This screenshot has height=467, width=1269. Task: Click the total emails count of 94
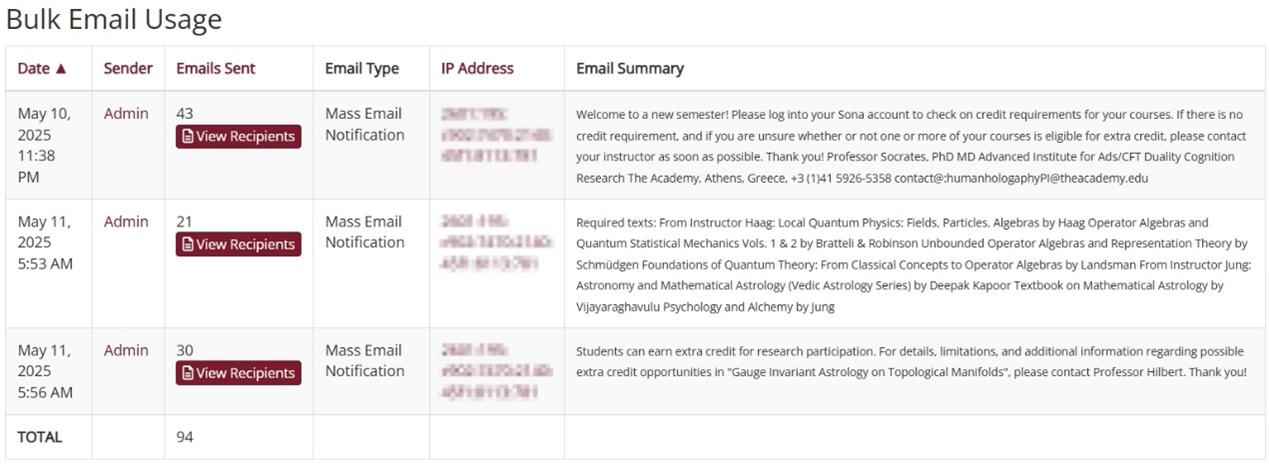[185, 437]
